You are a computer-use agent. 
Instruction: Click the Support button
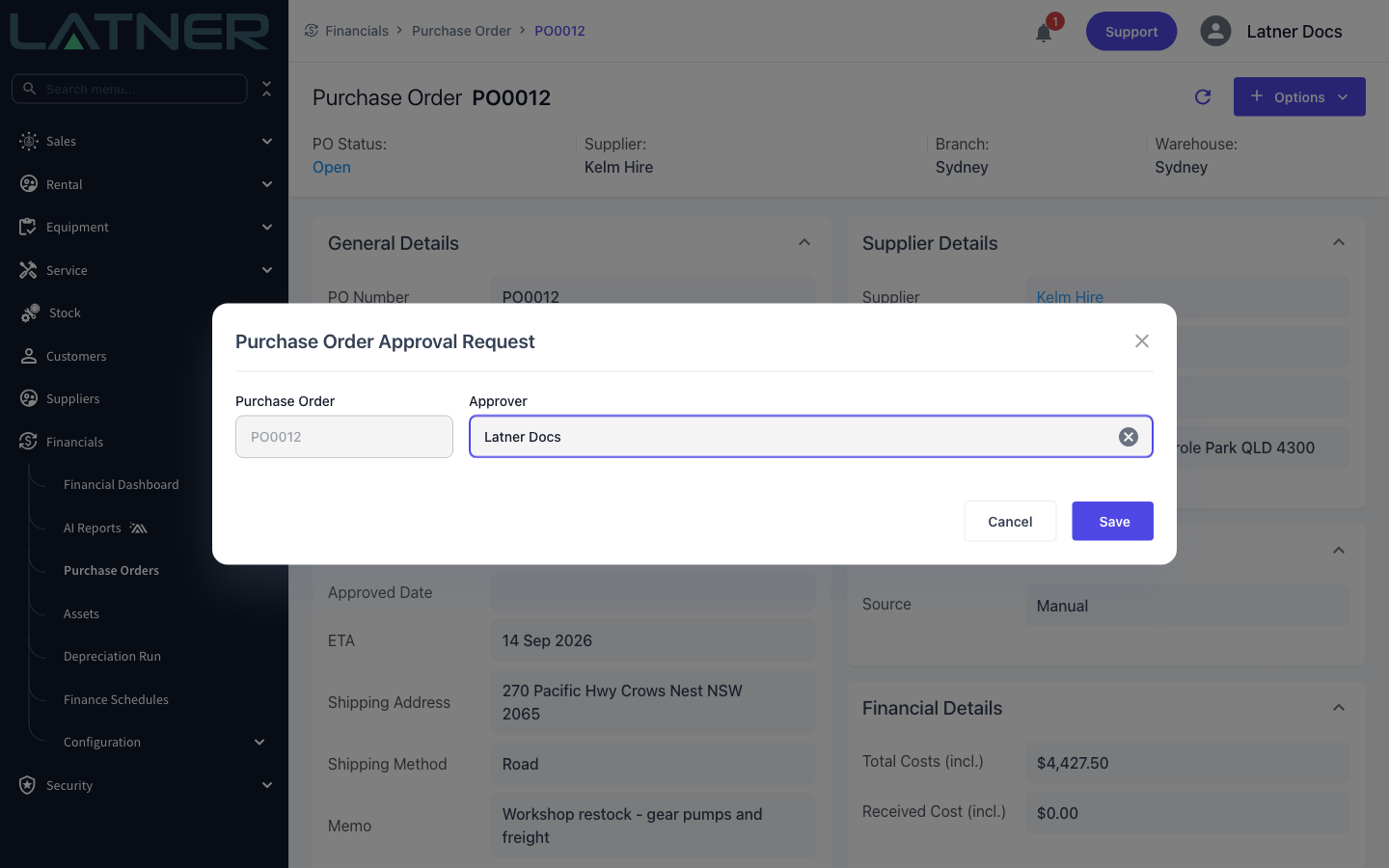(x=1131, y=31)
